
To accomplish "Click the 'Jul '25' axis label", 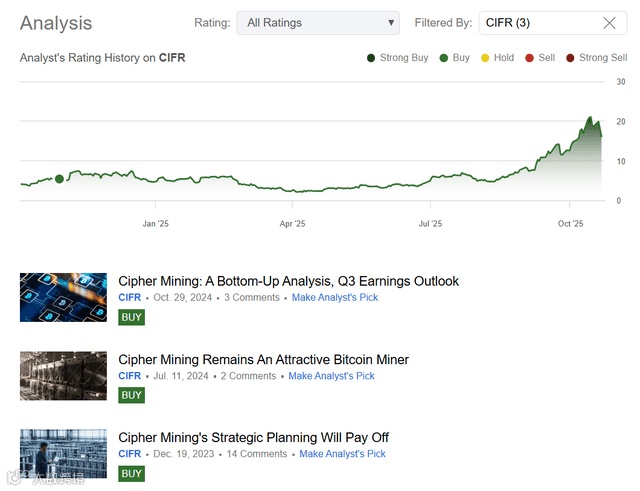I will point(430,224).
